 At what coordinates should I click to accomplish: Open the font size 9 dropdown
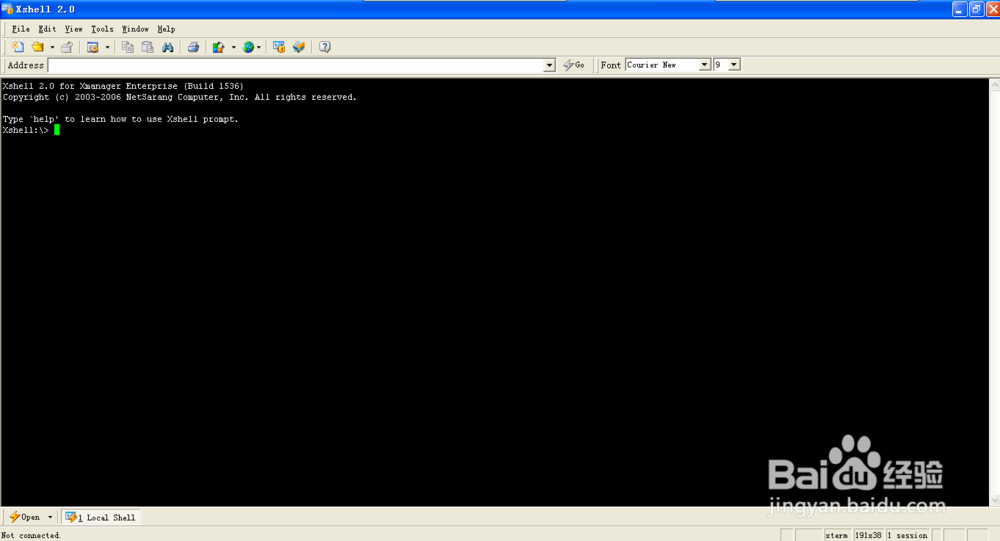[734, 64]
